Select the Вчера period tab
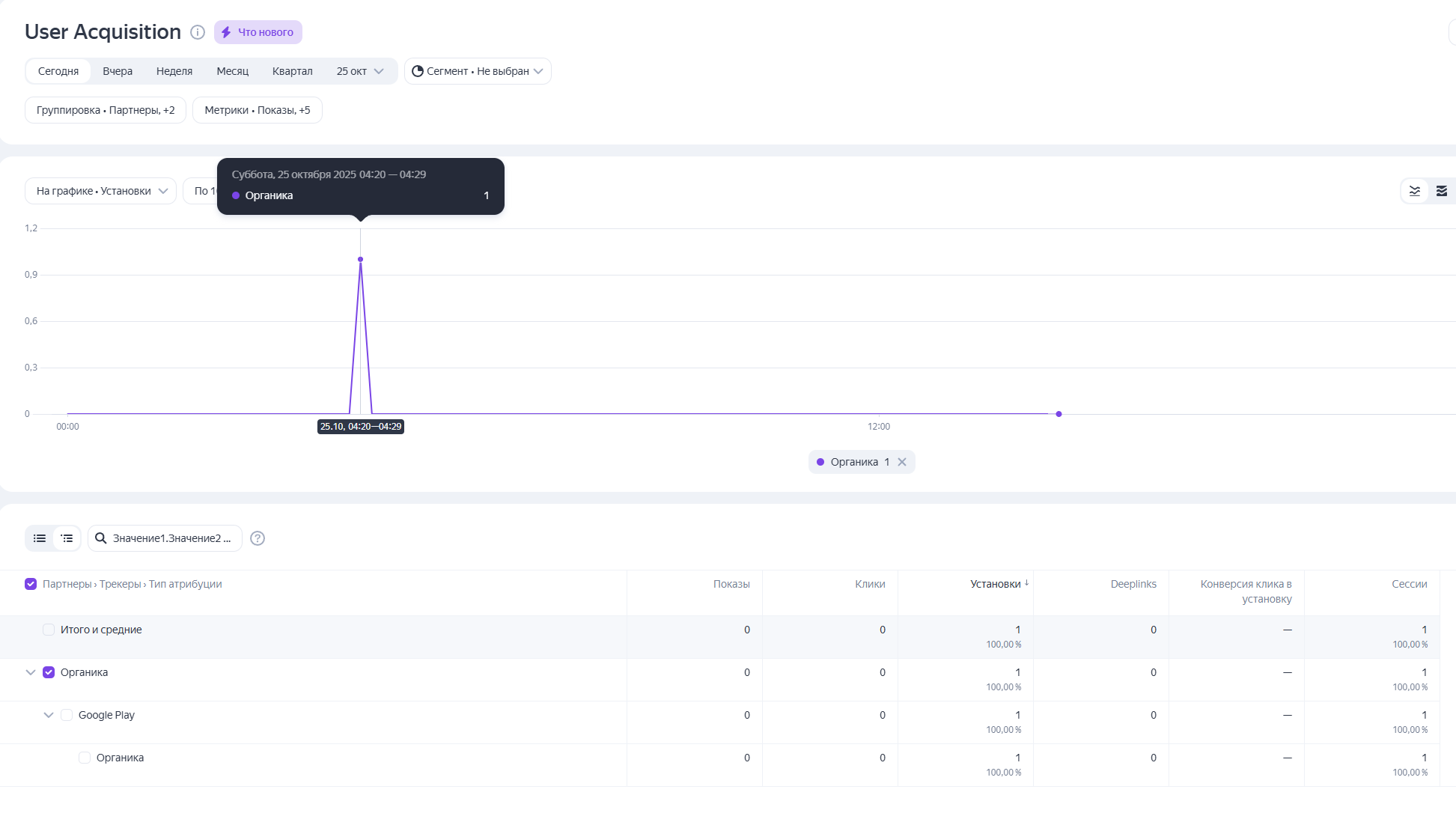 coord(118,71)
